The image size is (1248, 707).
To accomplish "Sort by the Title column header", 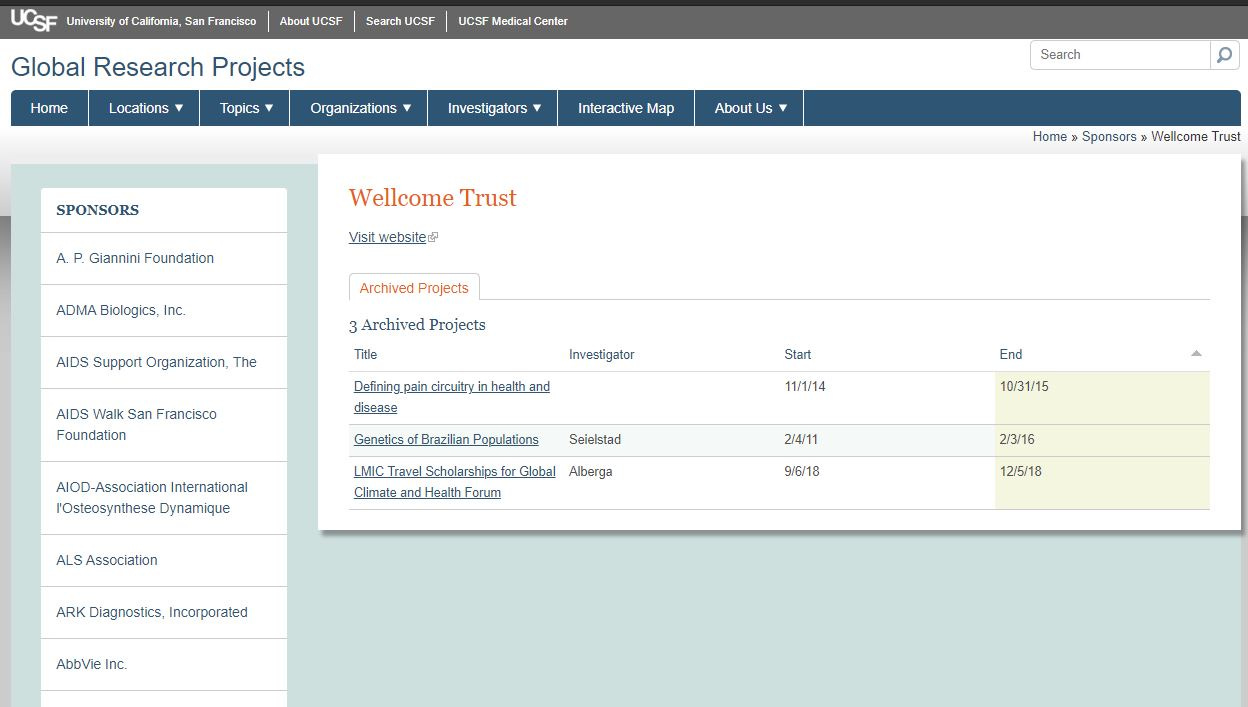I will coord(366,354).
